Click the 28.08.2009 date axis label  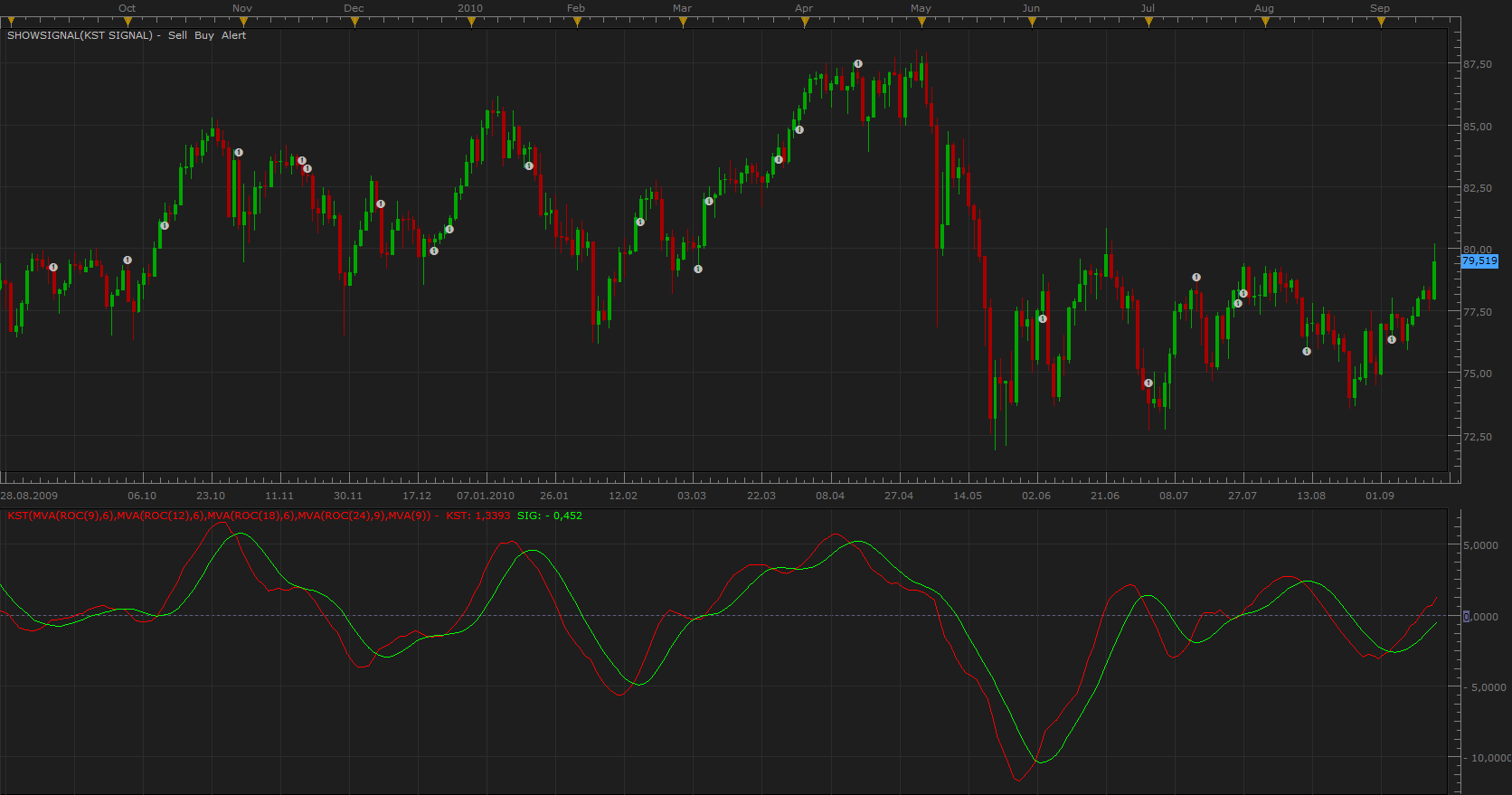point(29,496)
